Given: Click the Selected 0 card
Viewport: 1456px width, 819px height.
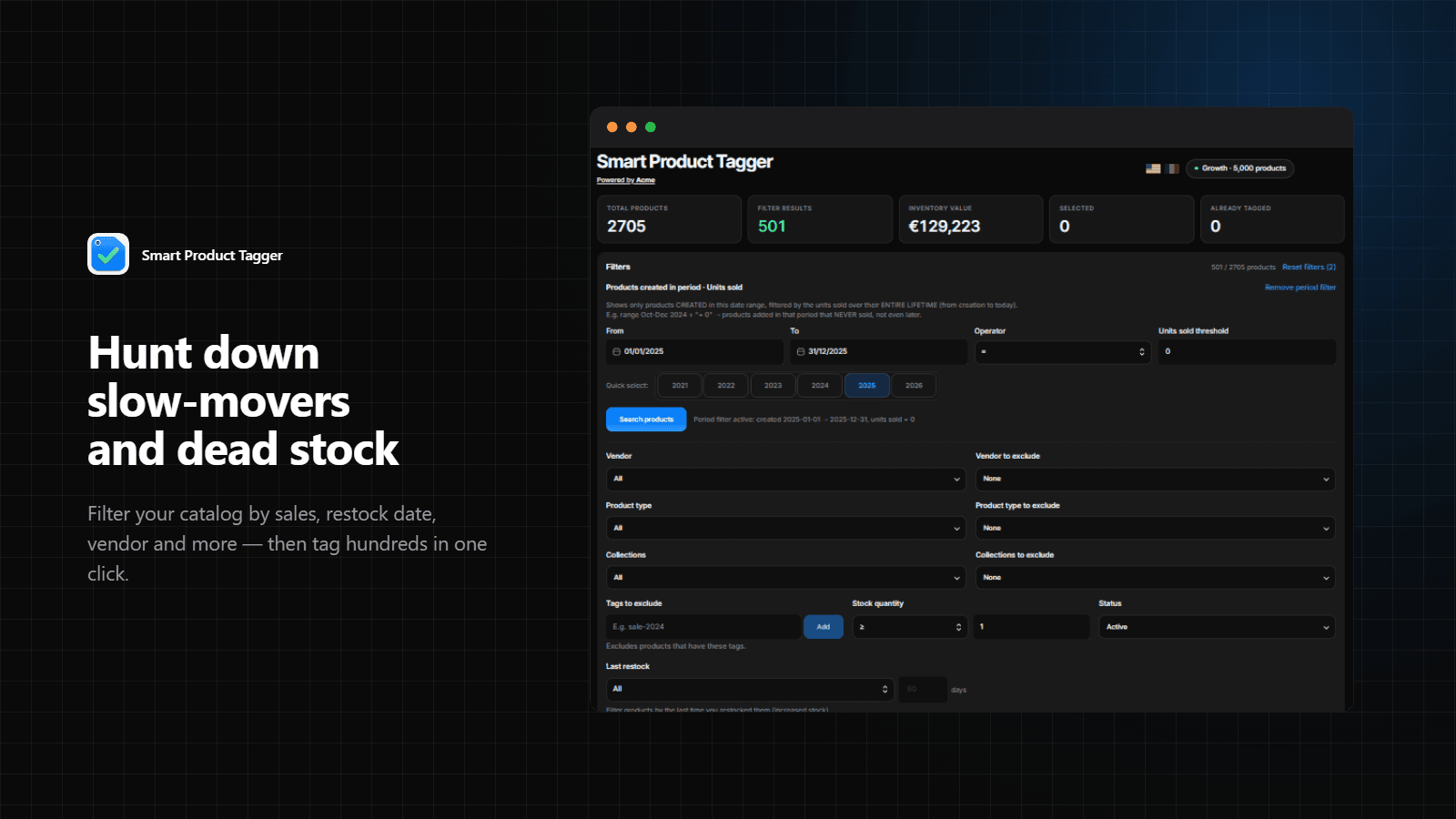Looking at the screenshot, I should pos(1121,219).
